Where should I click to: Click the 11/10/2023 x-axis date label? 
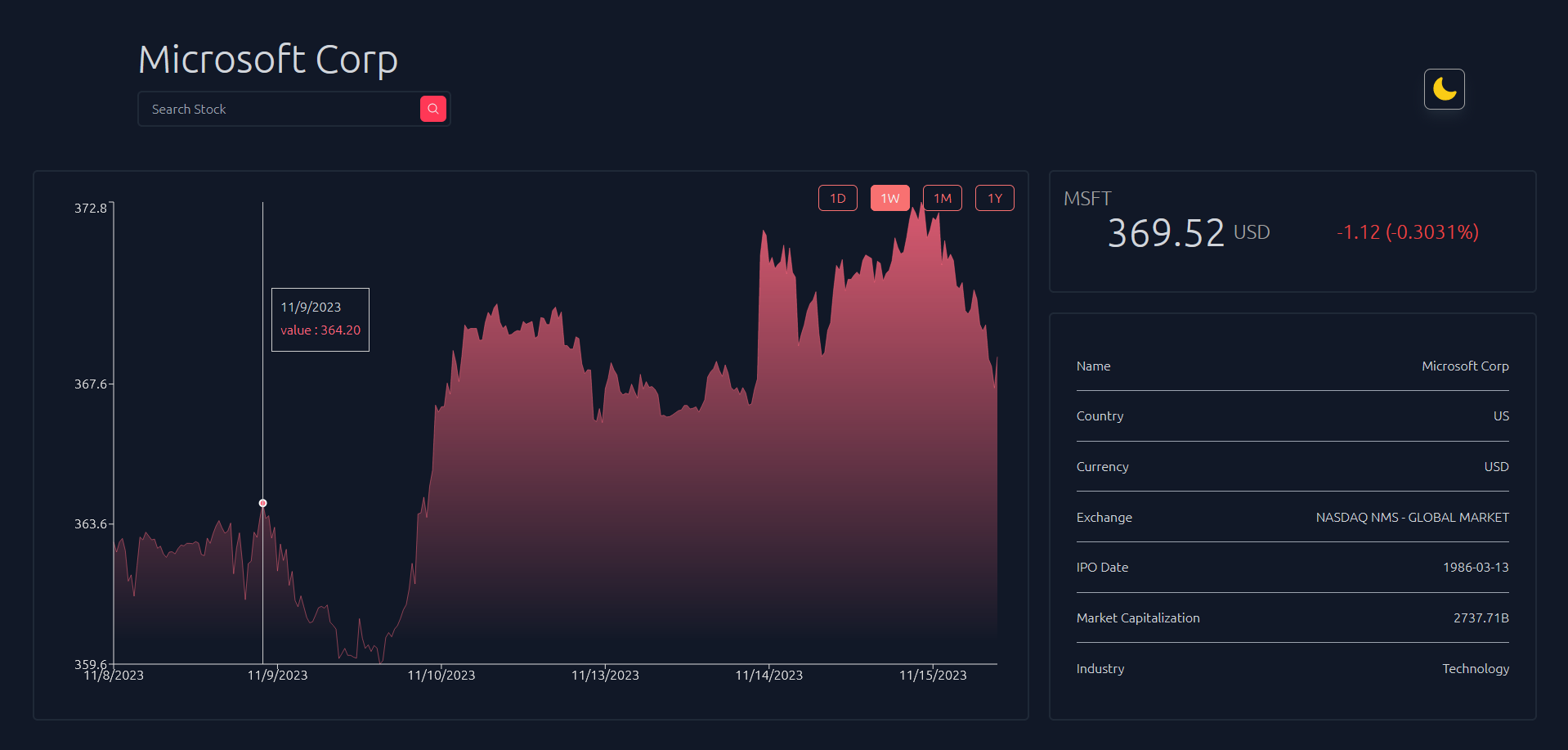click(441, 676)
